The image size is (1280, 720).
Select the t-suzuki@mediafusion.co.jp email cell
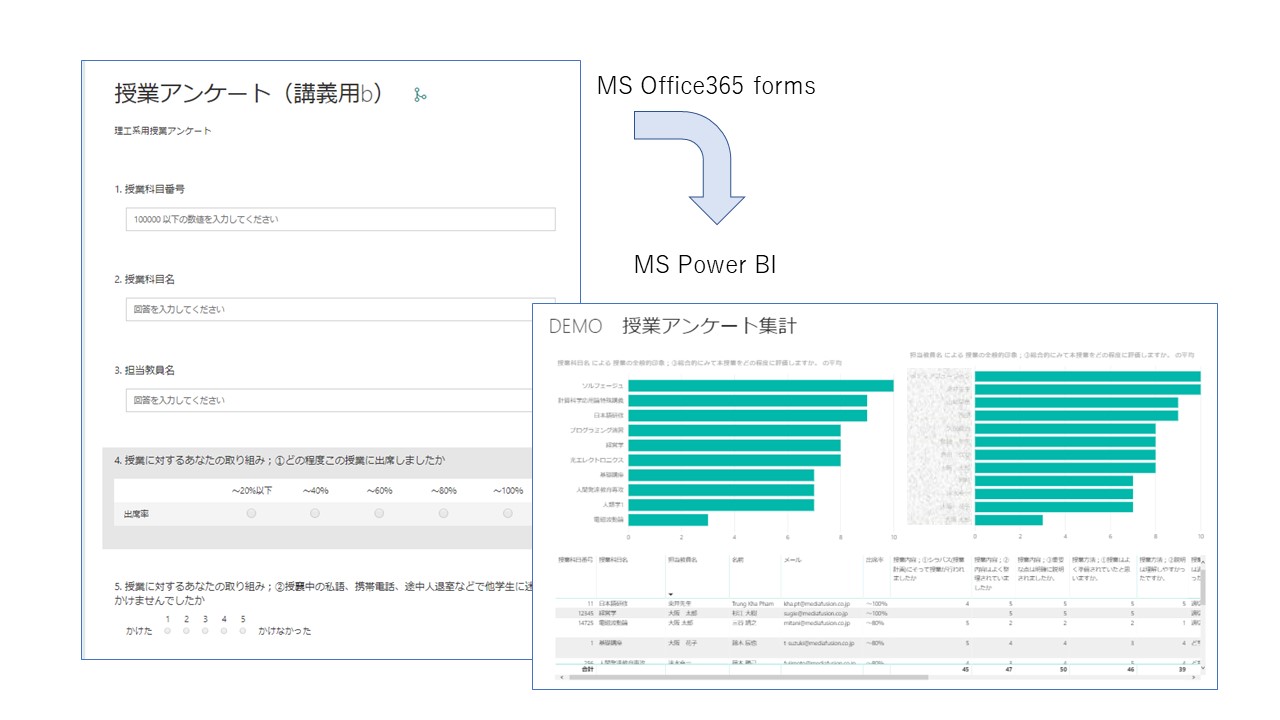point(818,643)
